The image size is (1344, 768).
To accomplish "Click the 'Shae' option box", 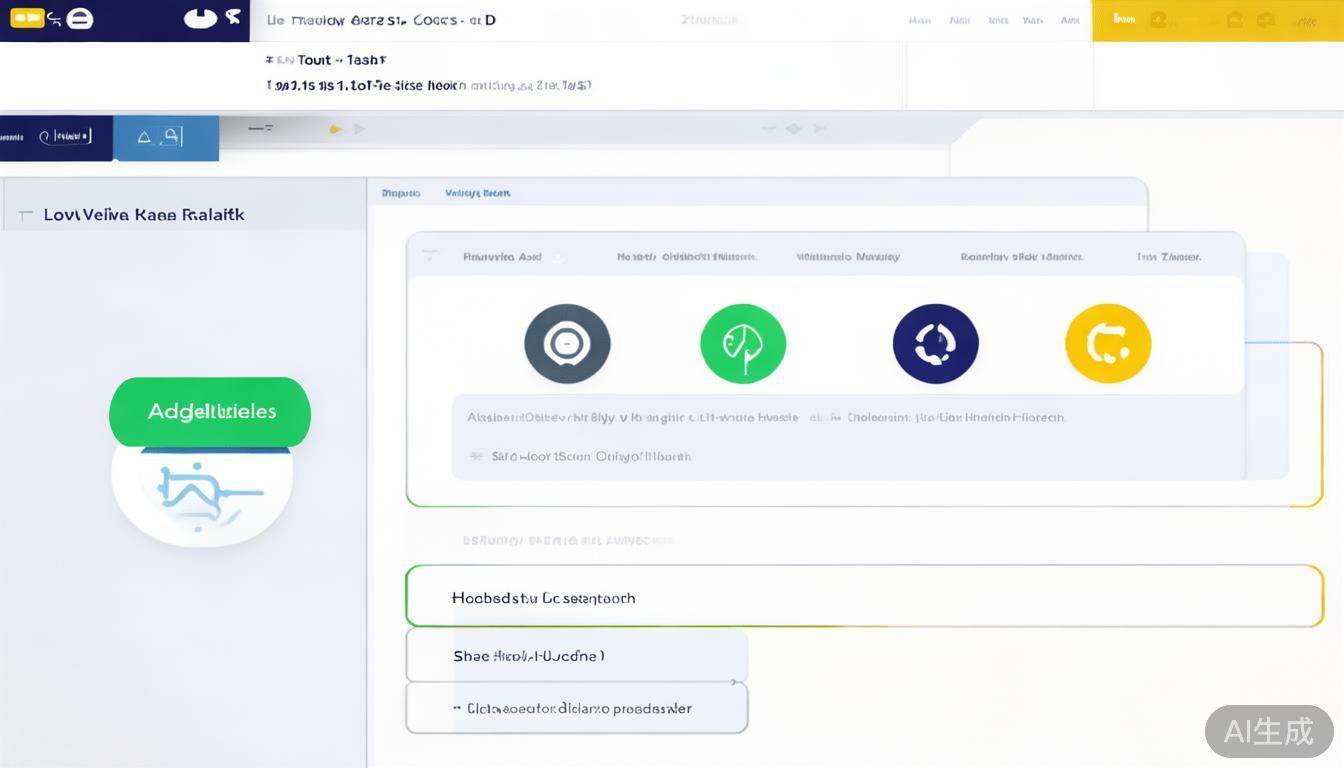I will click(576, 656).
